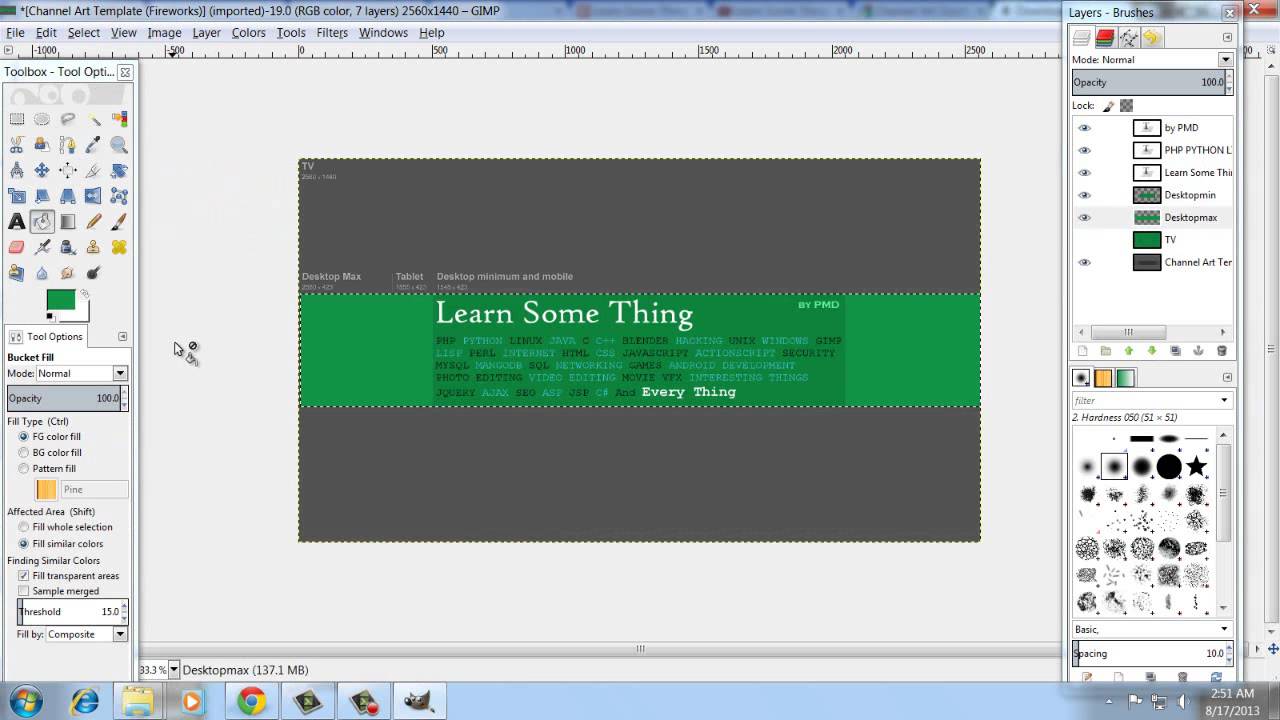Image resolution: width=1280 pixels, height=720 pixels.
Task: Open the File menu
Action: pos(15,32)
